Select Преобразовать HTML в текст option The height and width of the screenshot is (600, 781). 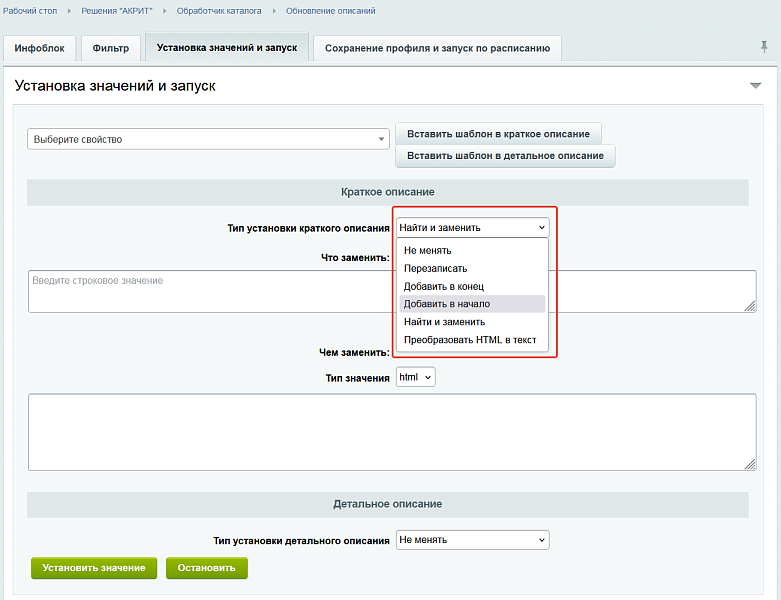click(x=469, y=340)
